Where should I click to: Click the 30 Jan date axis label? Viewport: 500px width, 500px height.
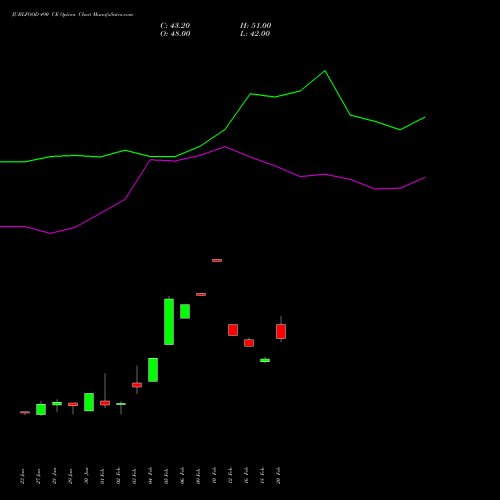pos(86,476)
